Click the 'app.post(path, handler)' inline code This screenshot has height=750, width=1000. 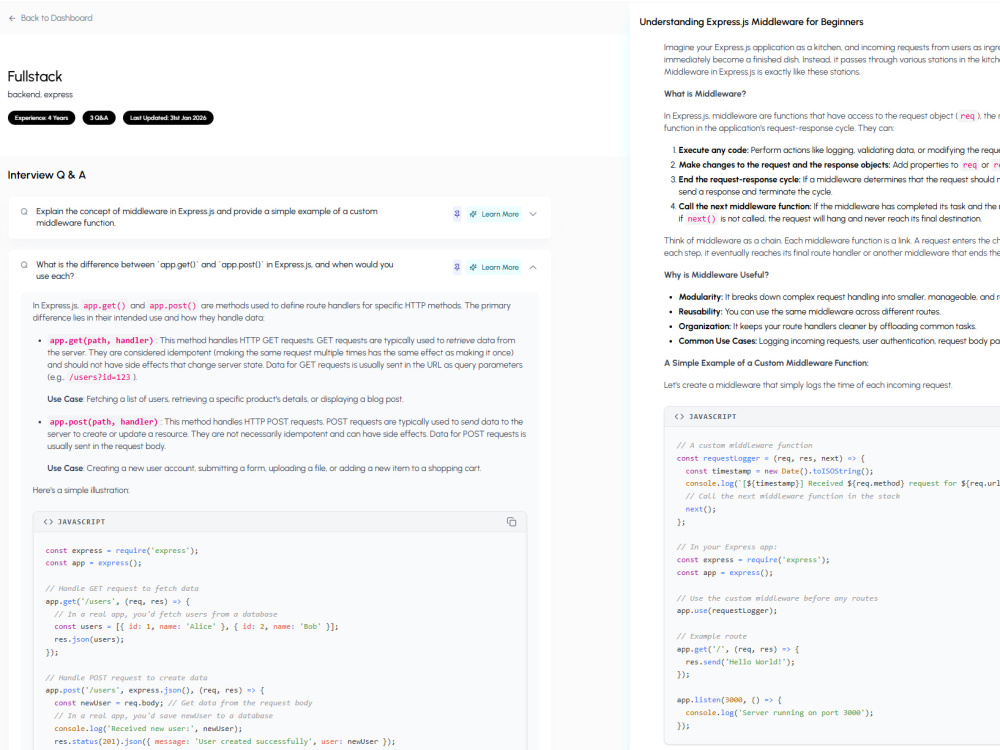click(x=104, y=422)
